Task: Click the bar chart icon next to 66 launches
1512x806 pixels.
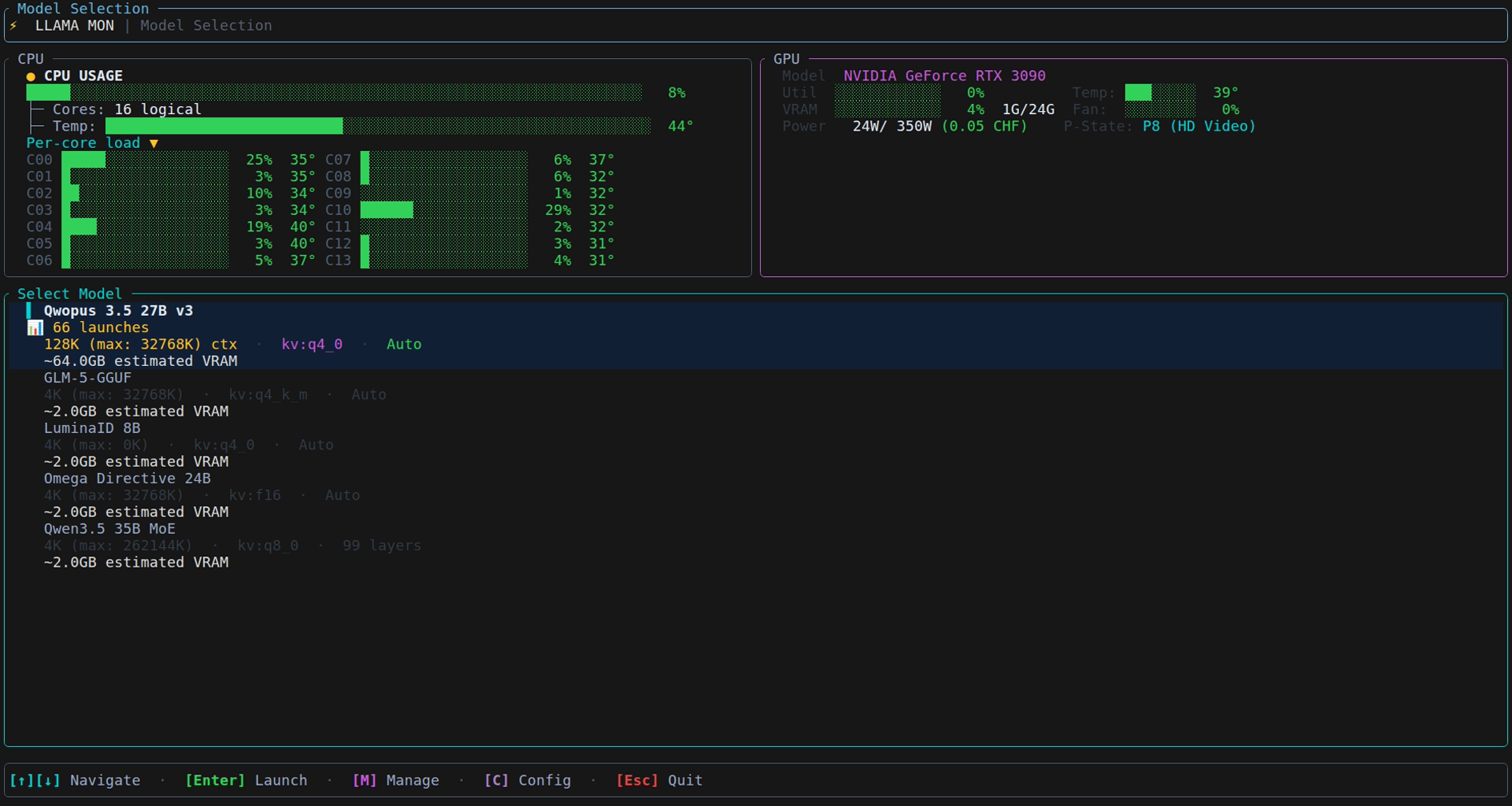Action: [35, 327]
